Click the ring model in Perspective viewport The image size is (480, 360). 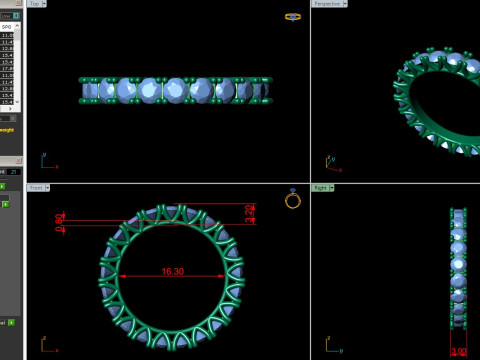pyautogui.click(x=437, y=102)
